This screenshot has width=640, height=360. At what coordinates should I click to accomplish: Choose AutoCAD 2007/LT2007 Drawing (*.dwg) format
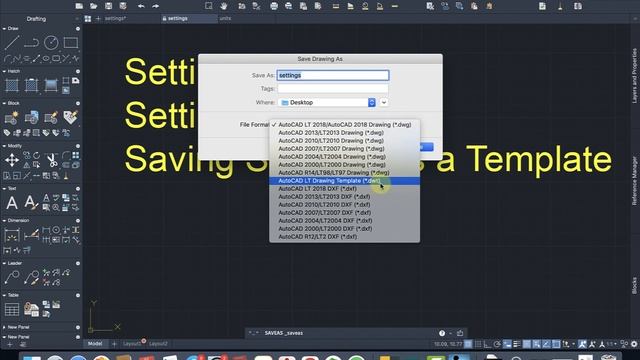click(x=344, y=149)
